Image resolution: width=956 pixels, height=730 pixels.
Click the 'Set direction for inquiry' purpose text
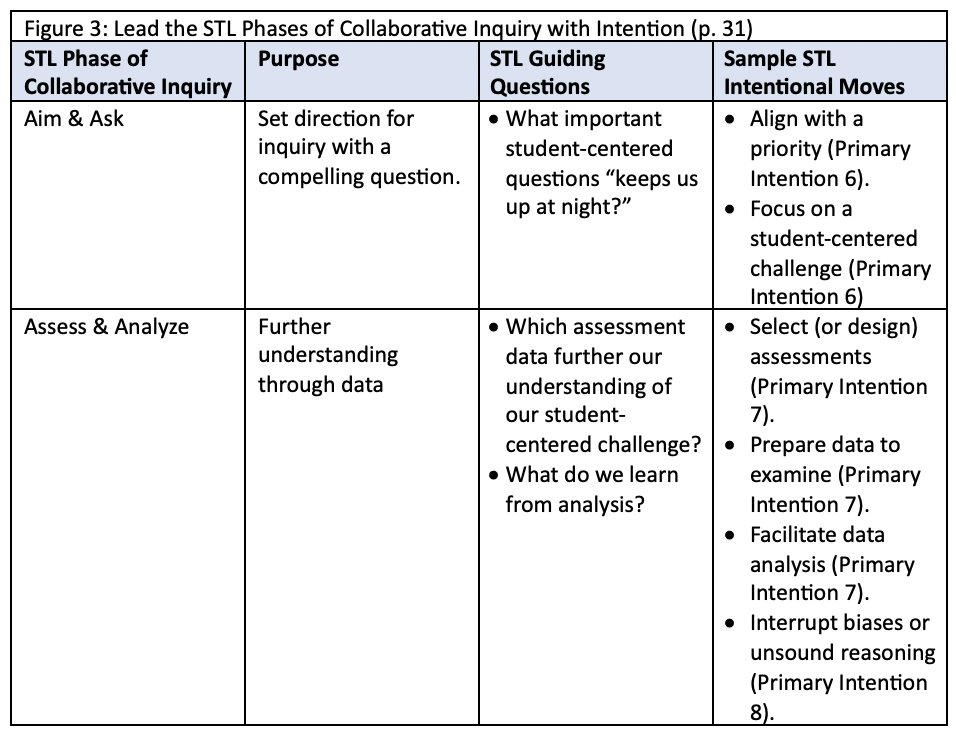[359, 148]
